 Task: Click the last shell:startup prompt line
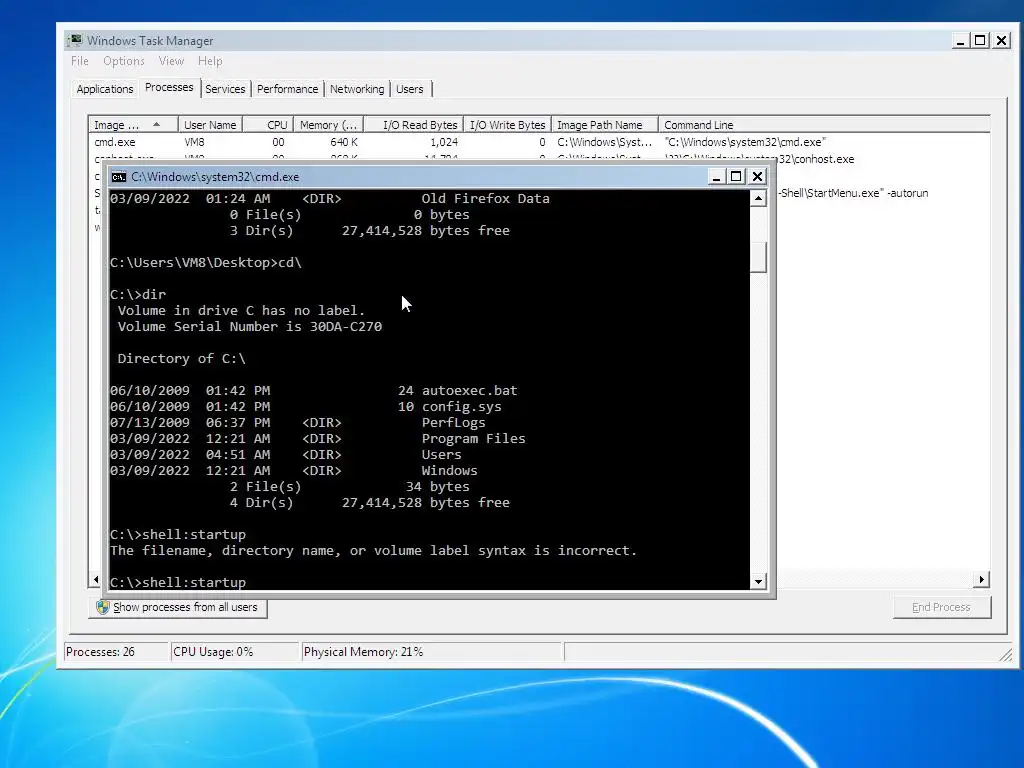pyautogui.click(x=178, y=582)
